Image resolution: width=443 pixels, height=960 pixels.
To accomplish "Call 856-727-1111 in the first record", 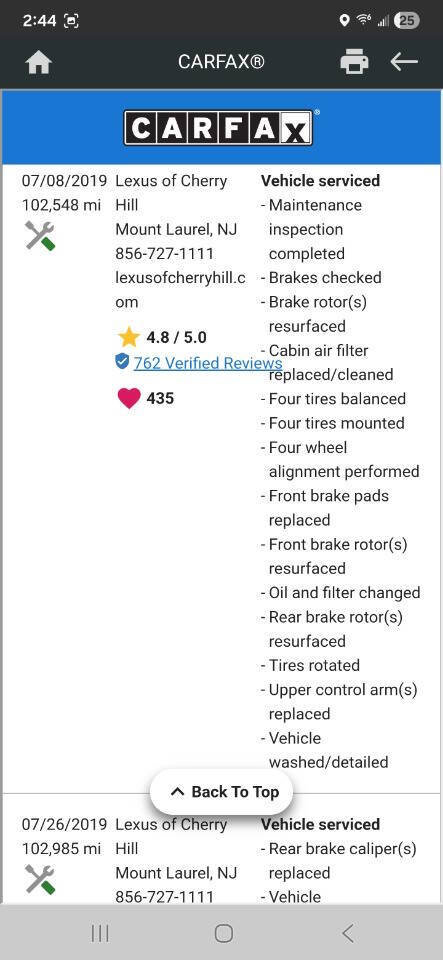I will 165,253.
